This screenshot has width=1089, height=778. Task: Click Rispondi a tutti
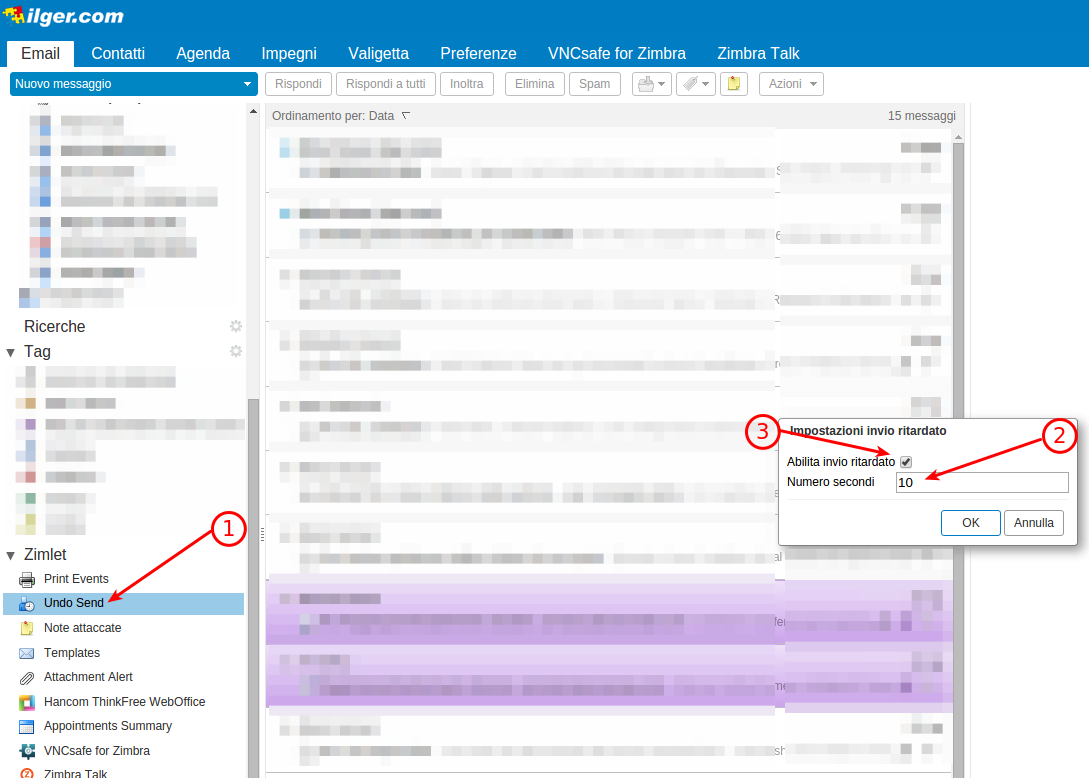[385, 84]
